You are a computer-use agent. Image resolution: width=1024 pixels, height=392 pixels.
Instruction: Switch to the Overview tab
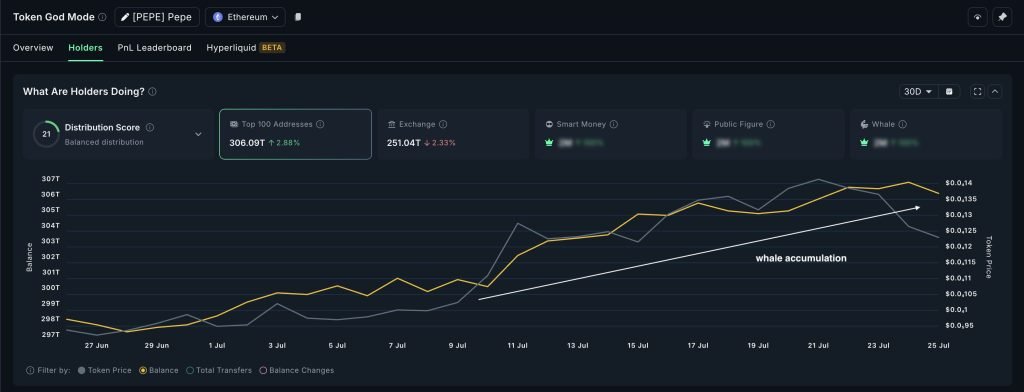point(33,48)
